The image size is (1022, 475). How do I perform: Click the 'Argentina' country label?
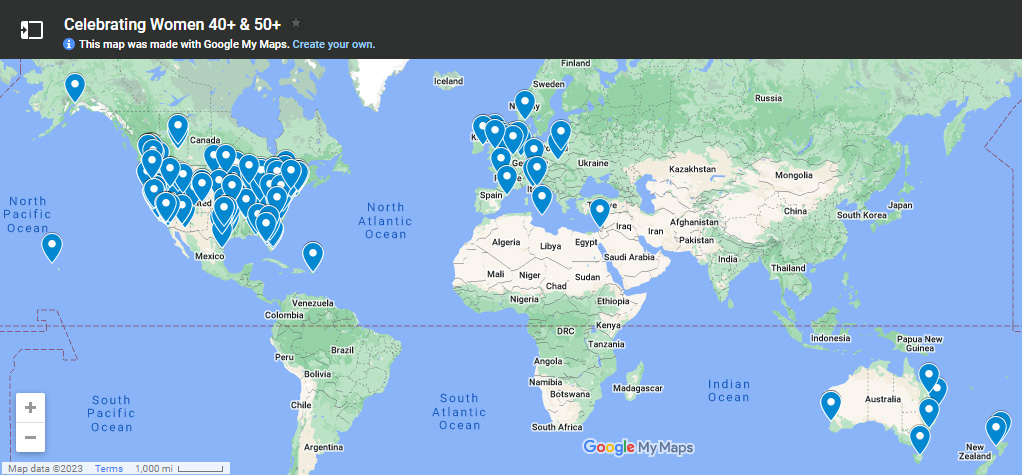[x=324, y=448]
